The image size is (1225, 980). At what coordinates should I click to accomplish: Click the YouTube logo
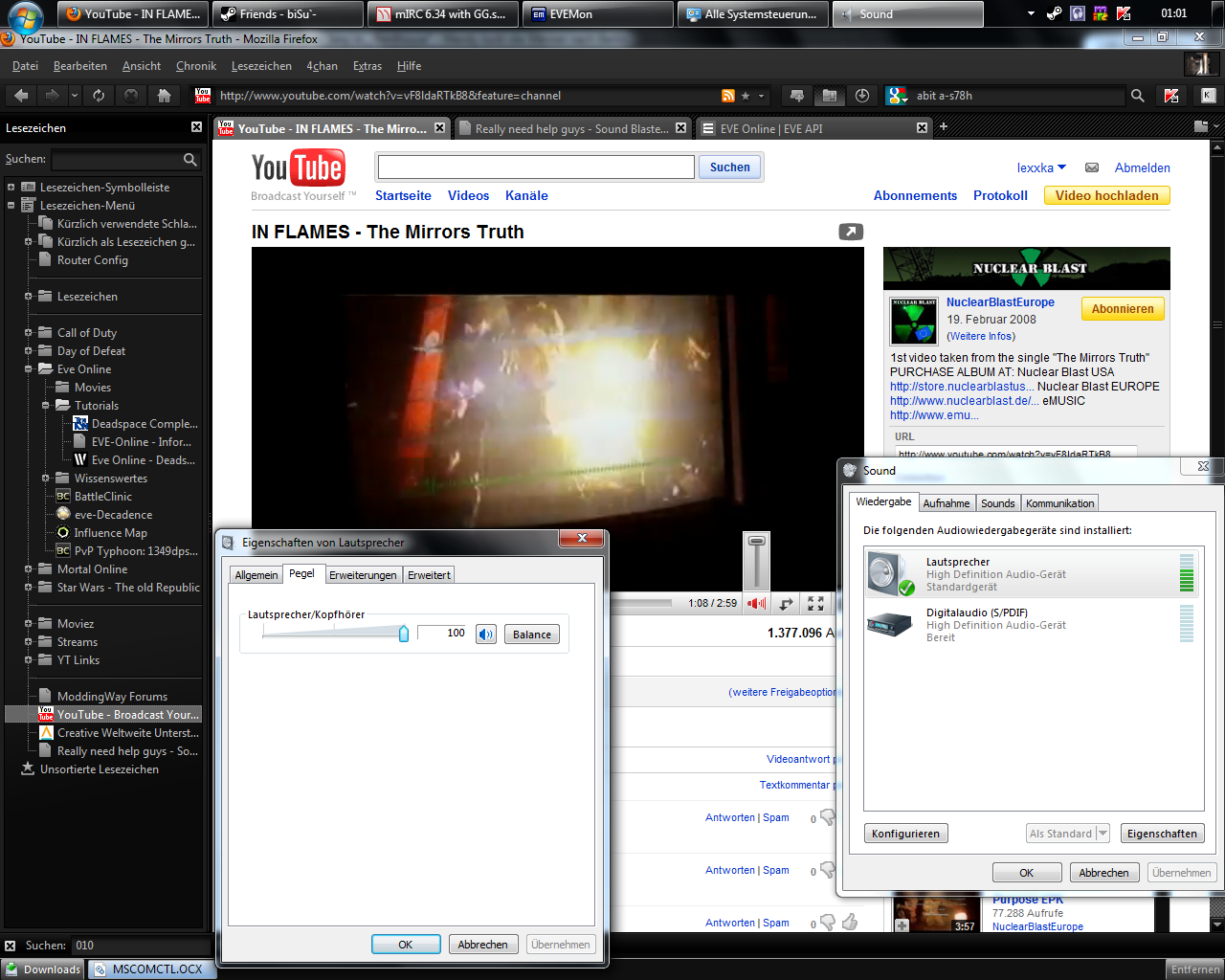[x=298, y=167]
